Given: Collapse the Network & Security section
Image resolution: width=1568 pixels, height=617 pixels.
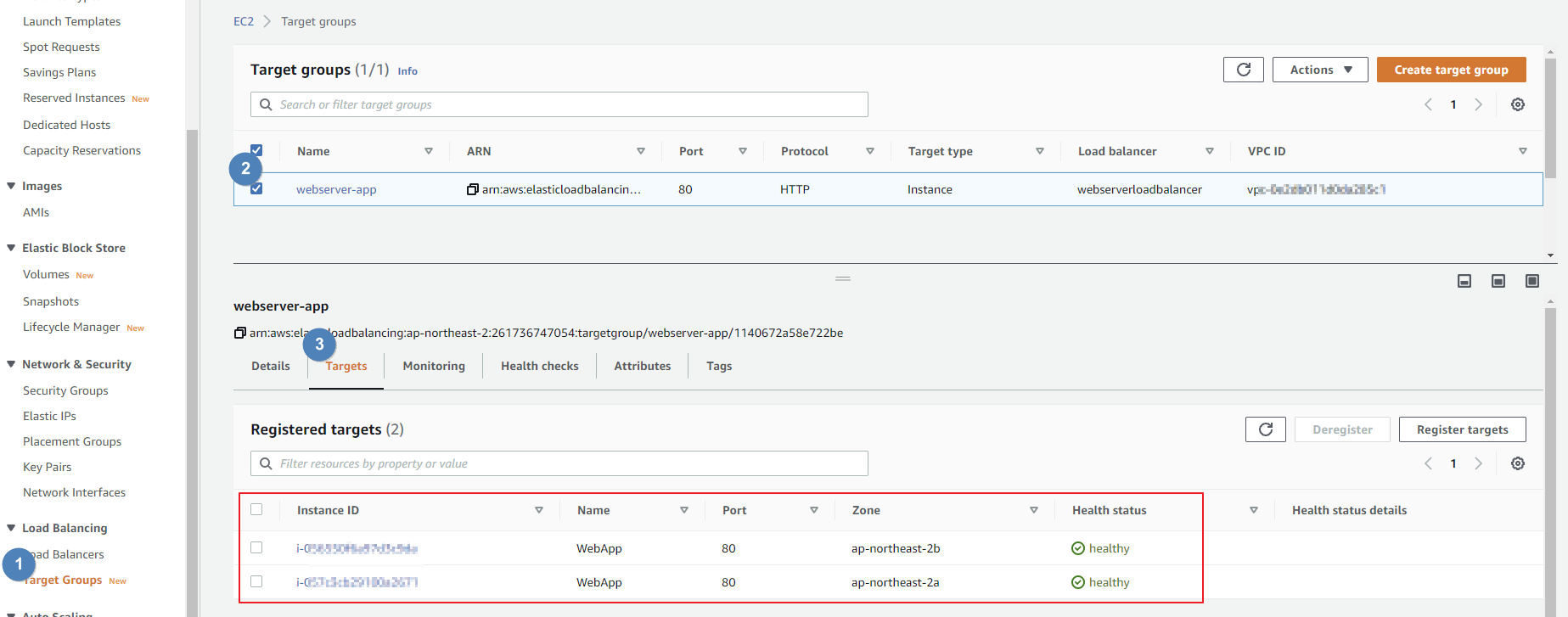Looking at the screenshot, I should click(11, 364).
